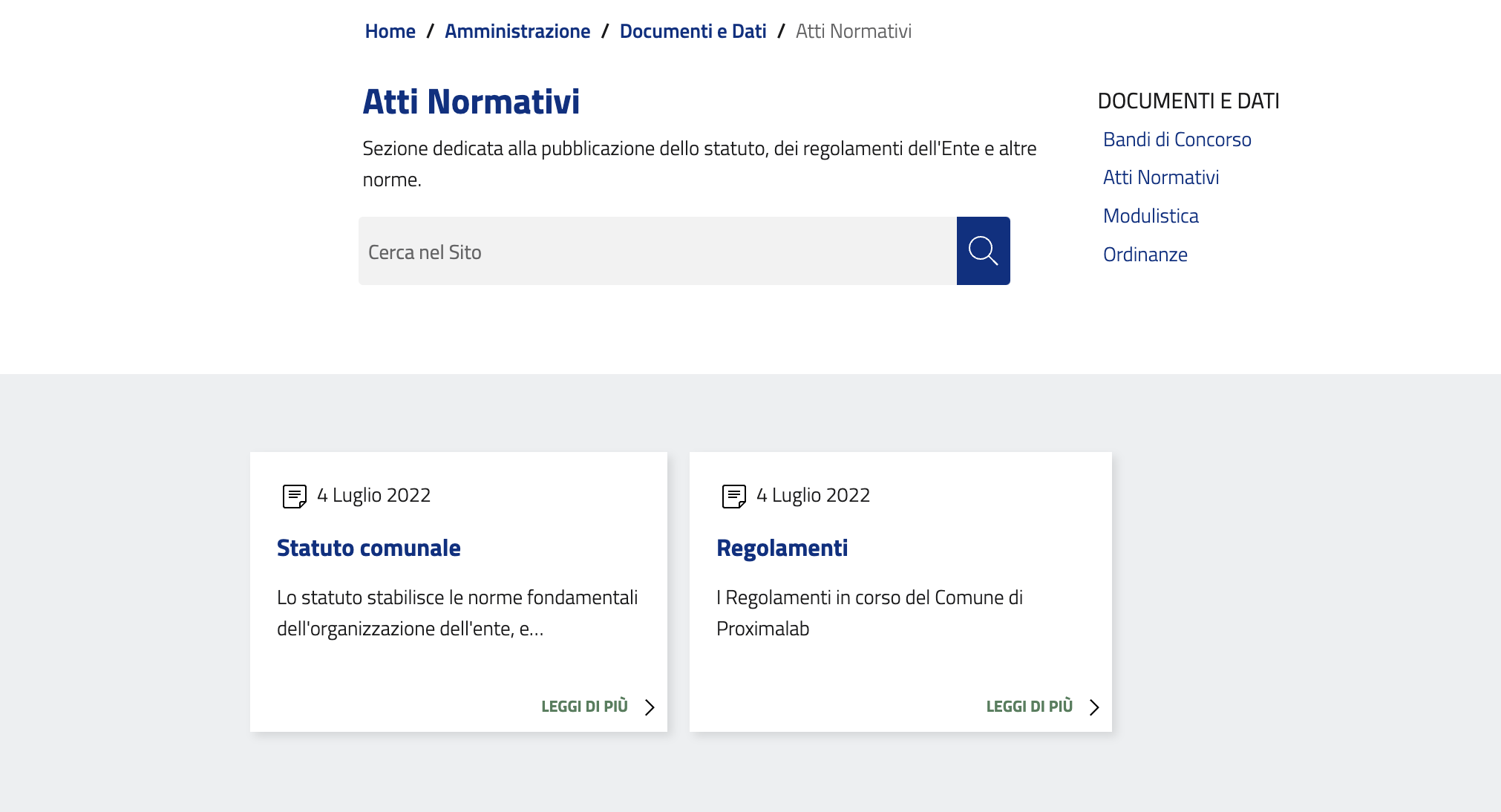Open Amministrazione breadcrumb link
Viewport: 1501px width, 812px height.
[517, 31]
